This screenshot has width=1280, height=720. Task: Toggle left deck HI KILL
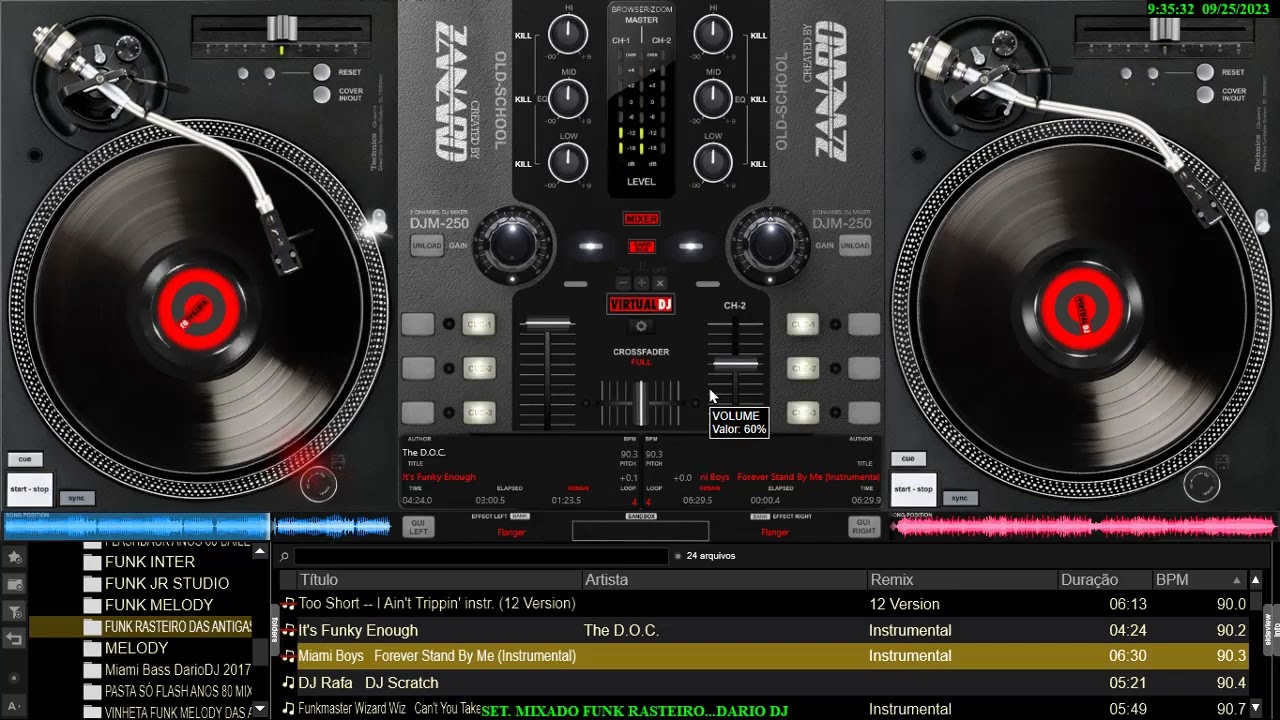pos(523,36)
